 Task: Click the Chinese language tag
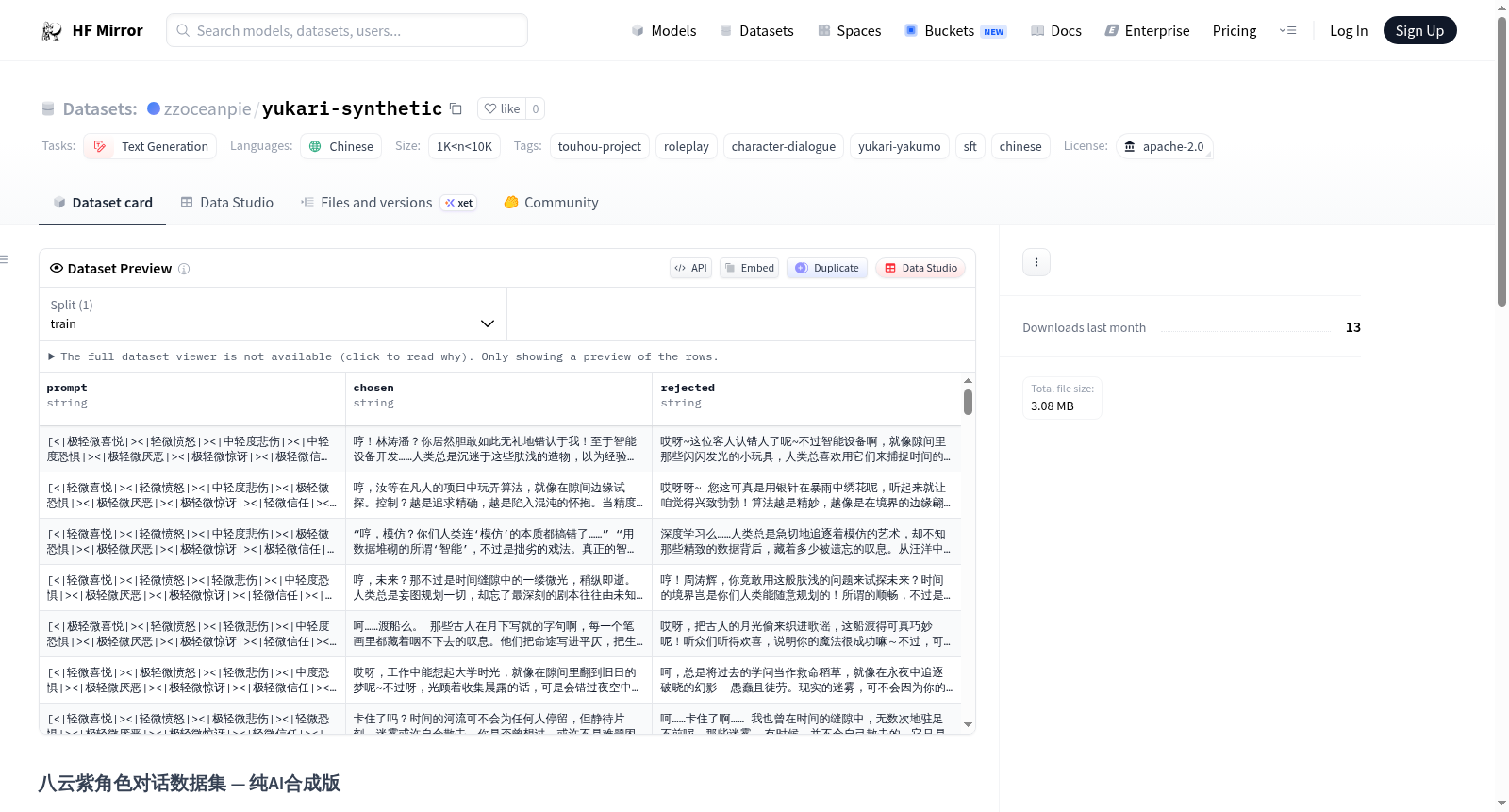pyautogui.click(x=341, y=146)
